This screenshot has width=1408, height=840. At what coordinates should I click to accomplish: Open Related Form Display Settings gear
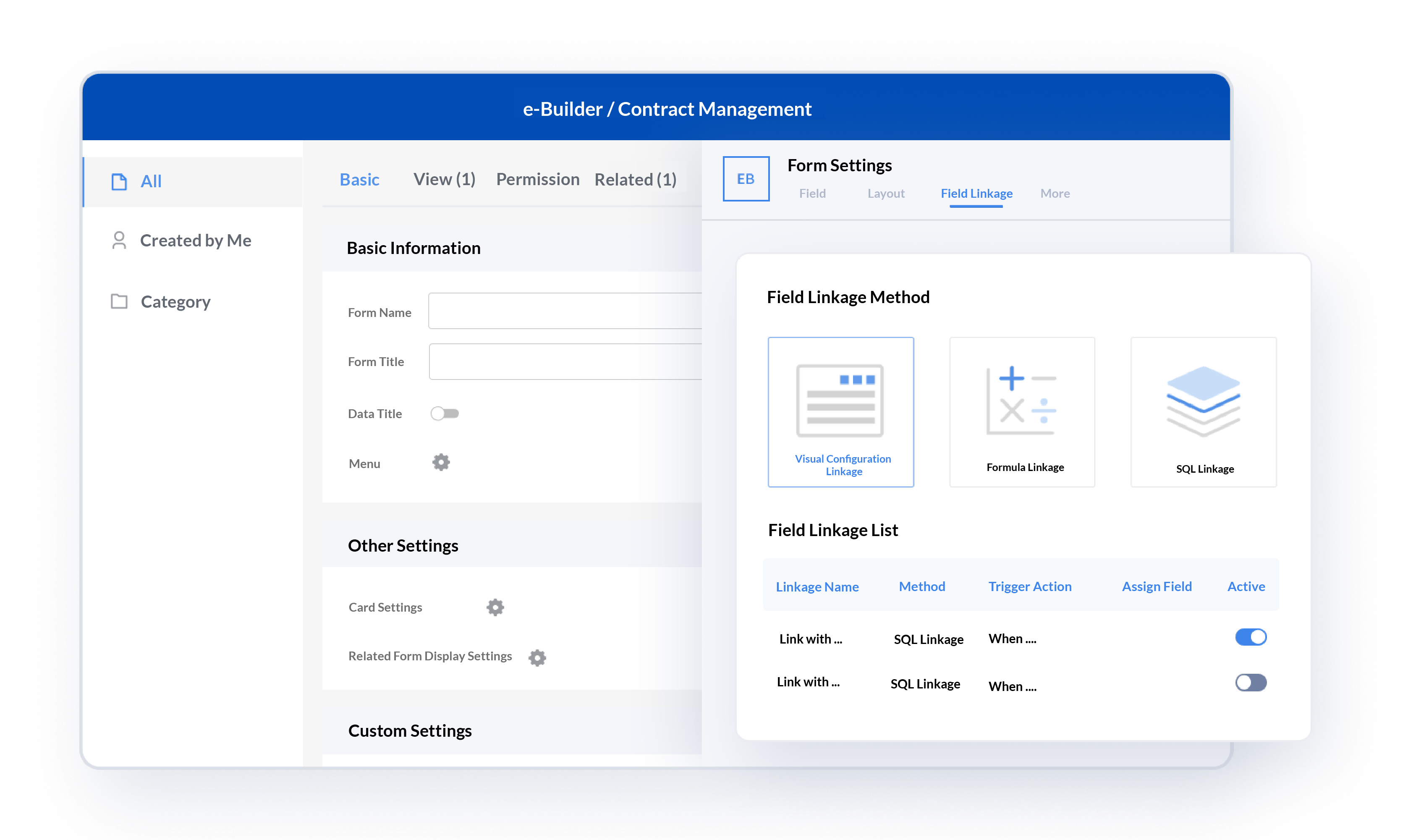537,656
